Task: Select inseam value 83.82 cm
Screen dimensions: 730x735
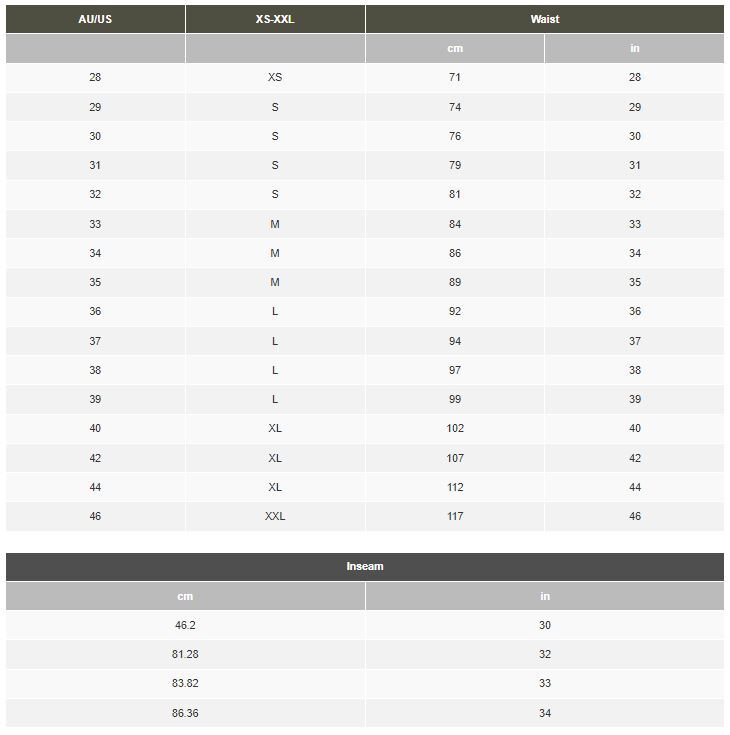Action: 185,683
